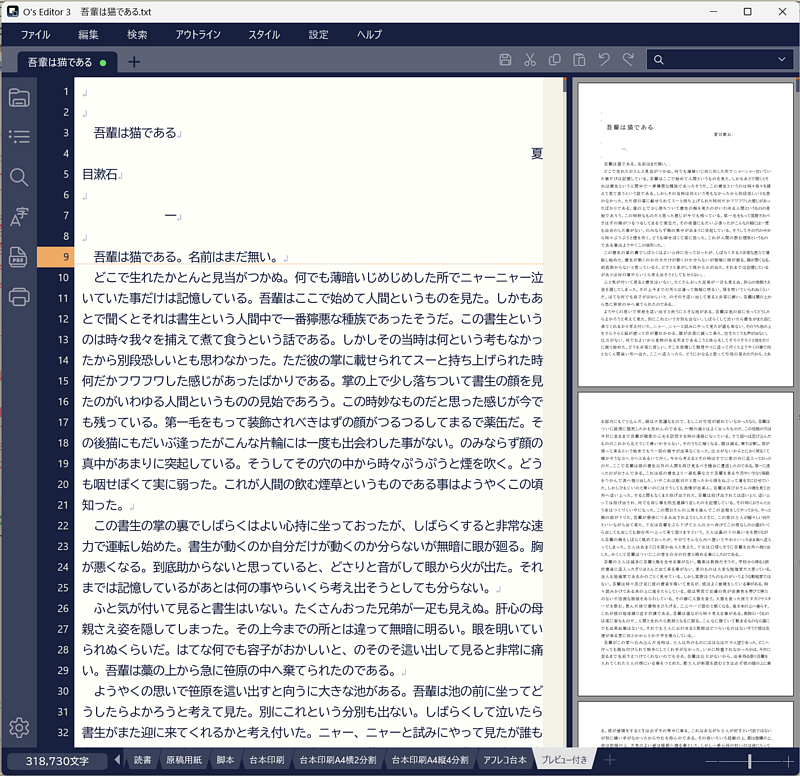Click the save floppy disk icon
This screenshot has height=776, width=800.
[x=505, y=60]
